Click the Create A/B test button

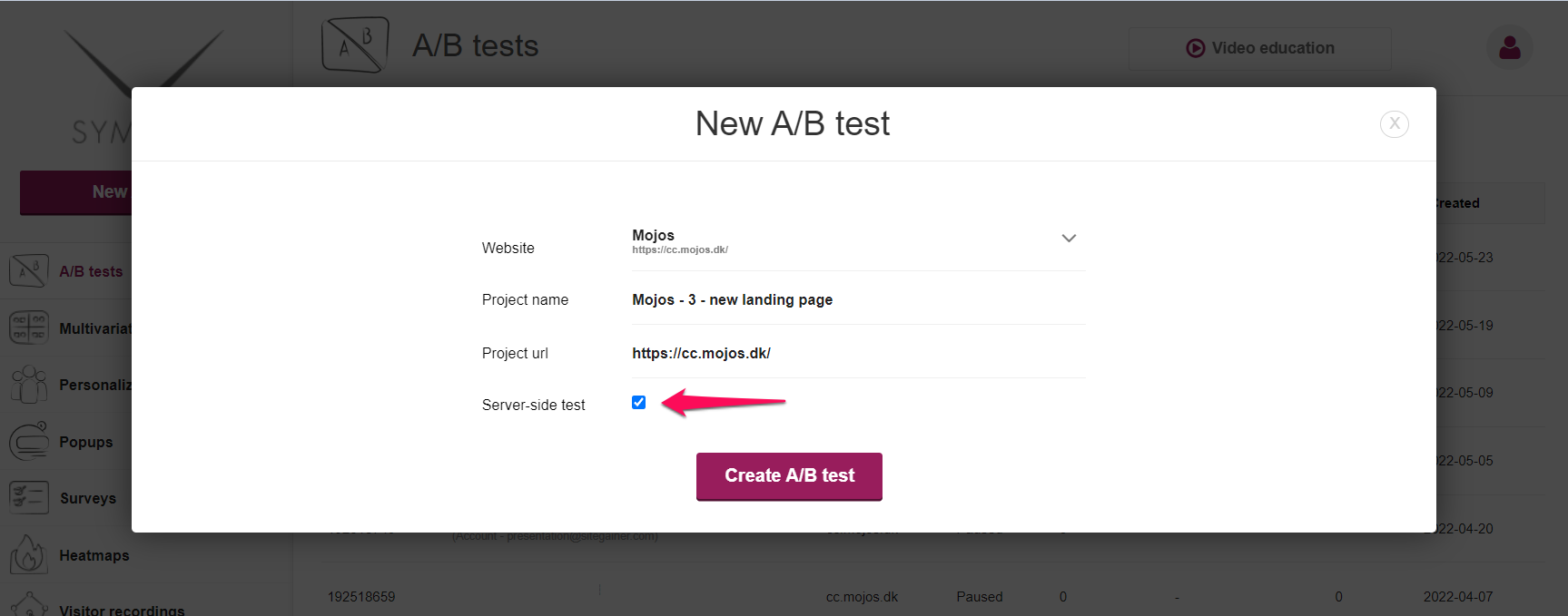pyautogui.click(x=789, y=476)
